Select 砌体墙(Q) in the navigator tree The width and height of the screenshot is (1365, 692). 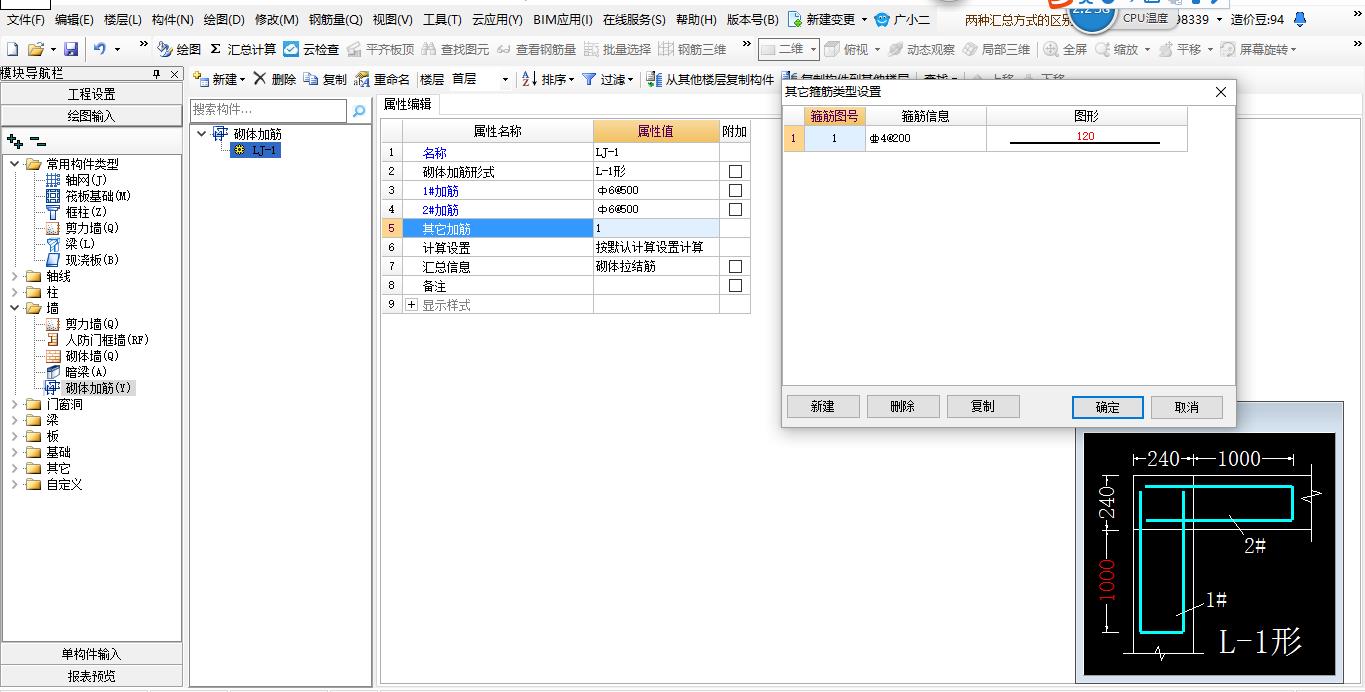point(92,356)
